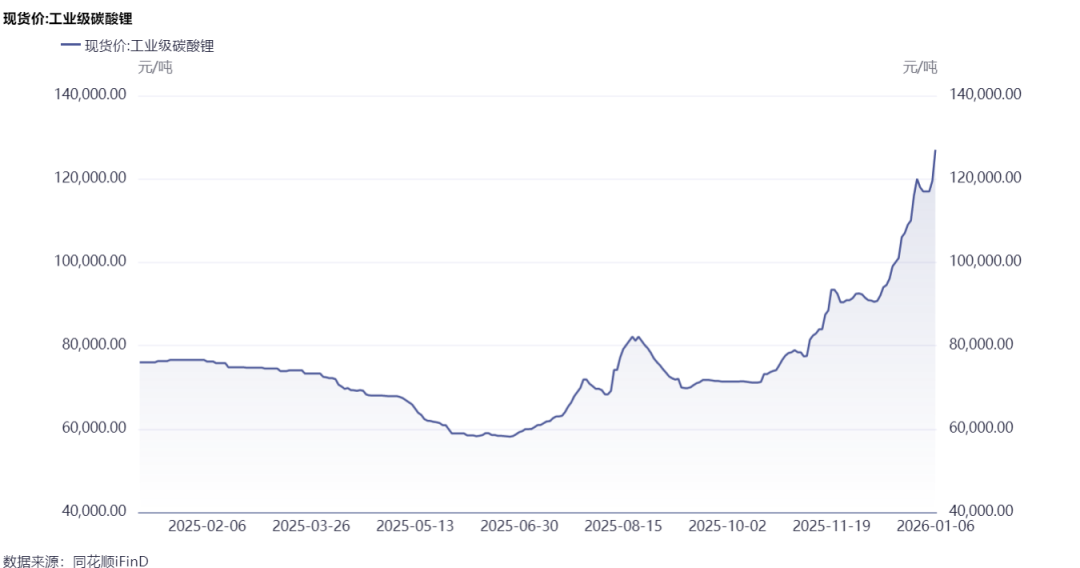Click date label 2025-06-30

519,526
